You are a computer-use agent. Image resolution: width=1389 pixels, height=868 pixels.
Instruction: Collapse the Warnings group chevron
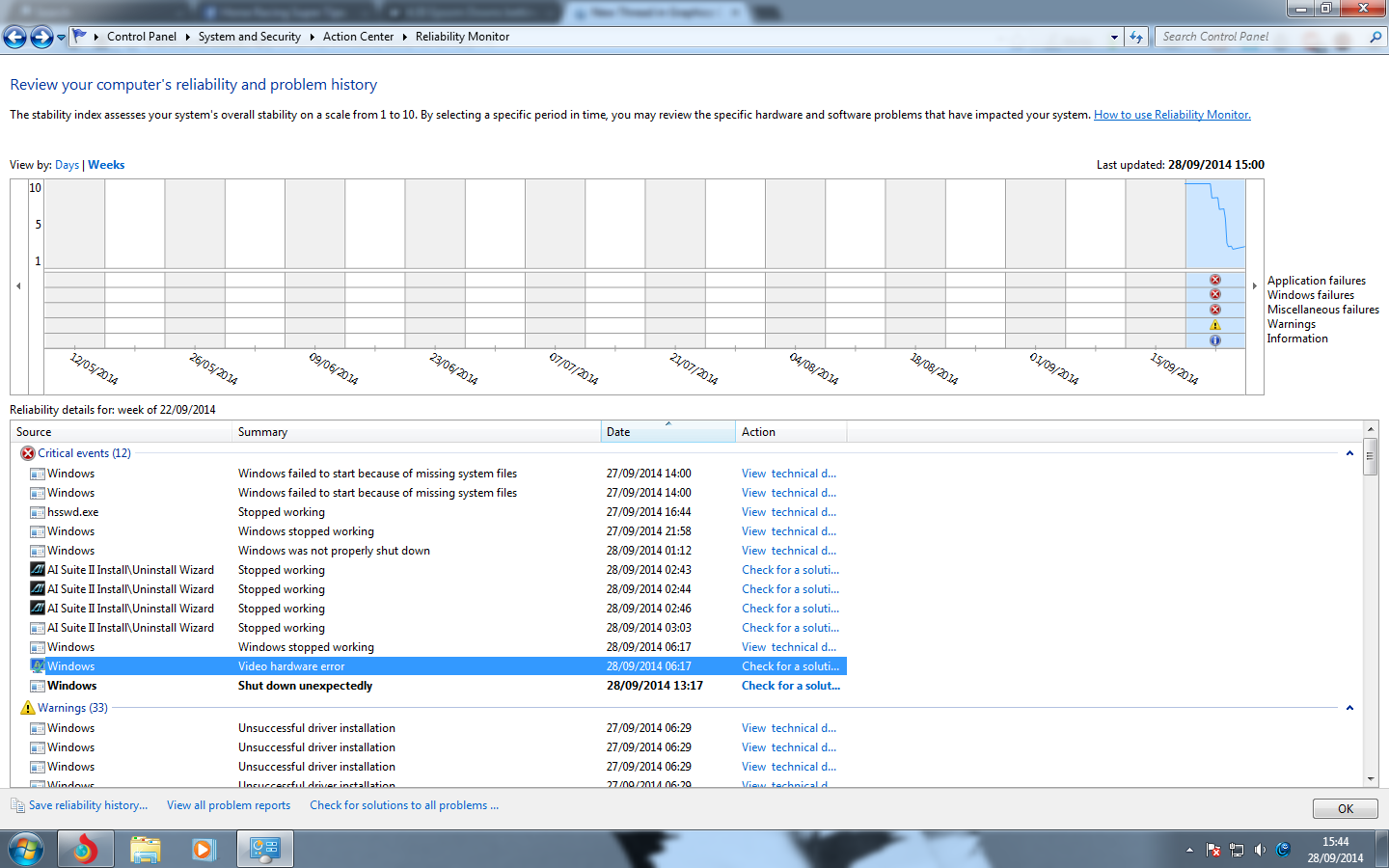1349,708
